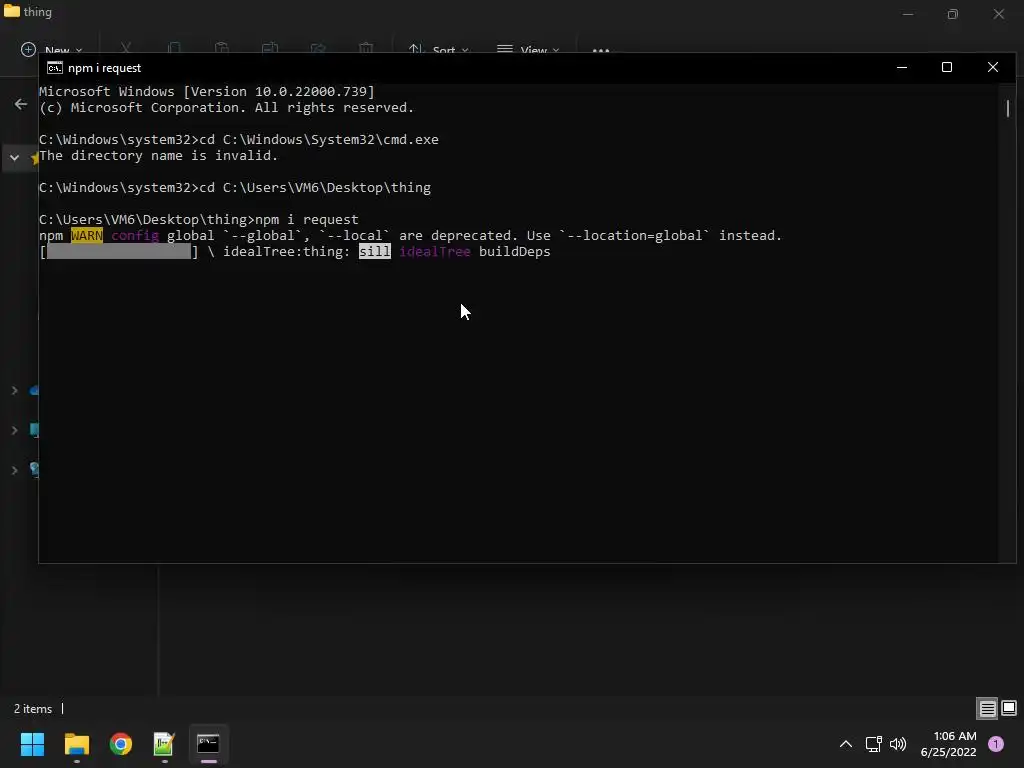Open the network status tray icon
The image size is (1024, 768).
click(x=873, y=744)
